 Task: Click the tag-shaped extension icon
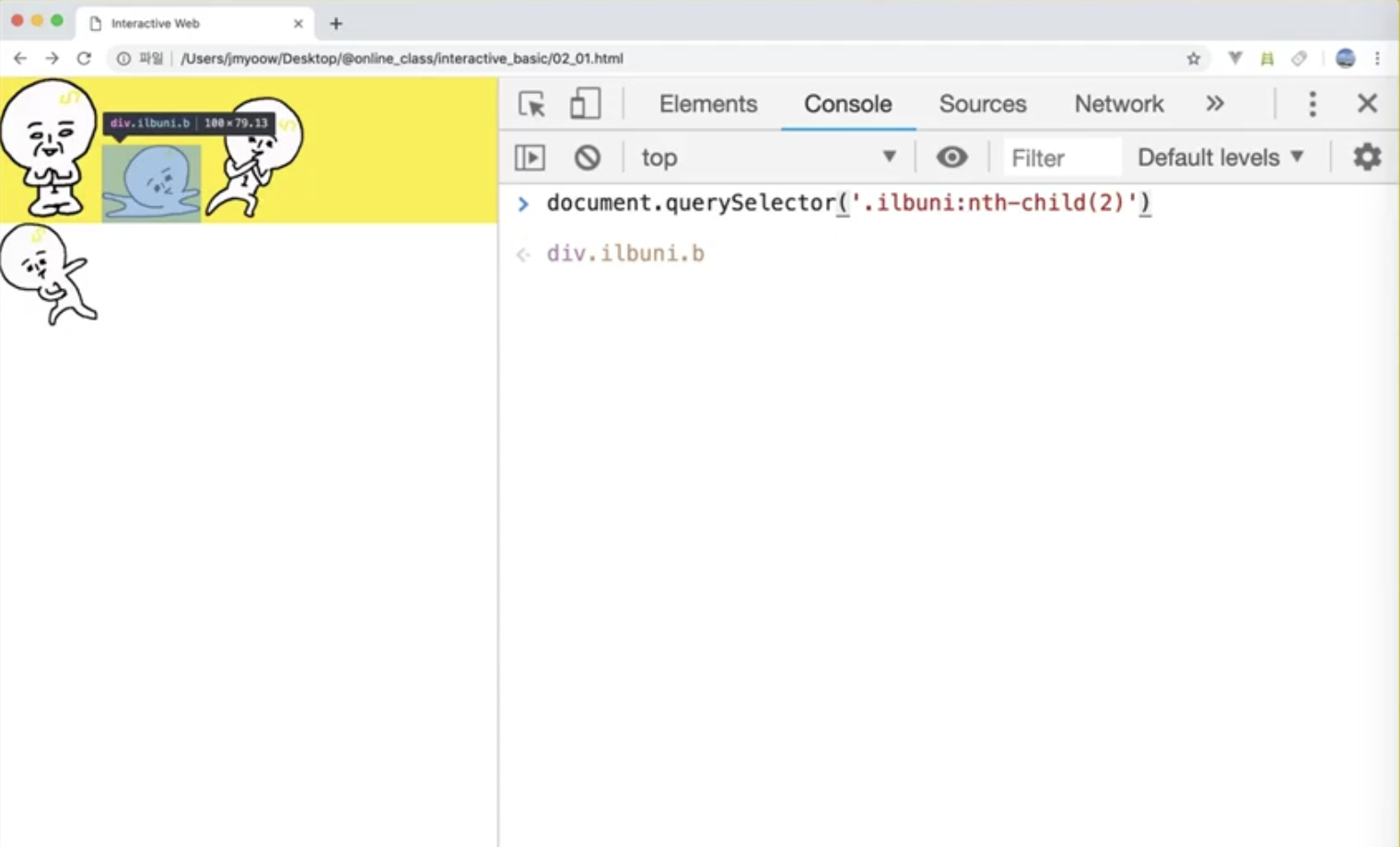[1299, 58]
